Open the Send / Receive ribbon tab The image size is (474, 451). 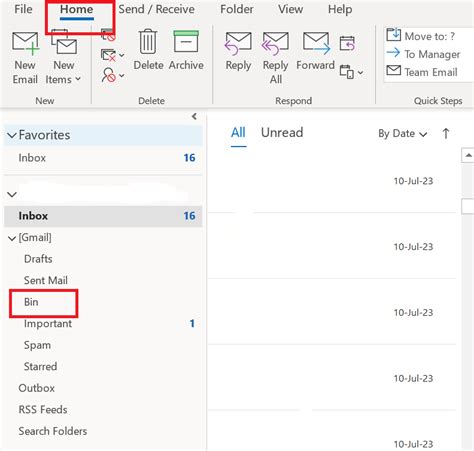pos(156,9)
